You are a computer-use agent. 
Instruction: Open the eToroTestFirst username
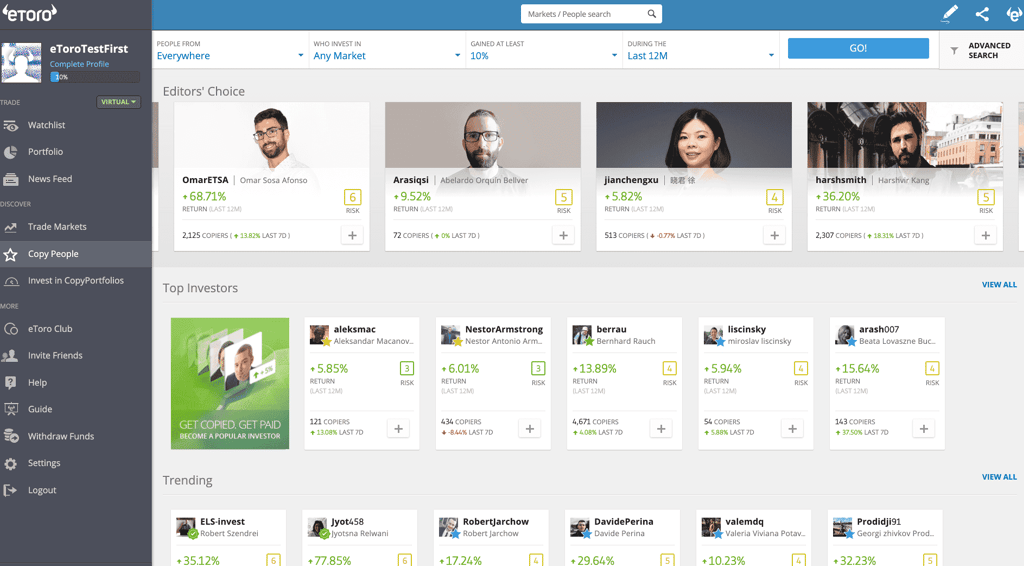pyautogui.click(x=89, y=49)
